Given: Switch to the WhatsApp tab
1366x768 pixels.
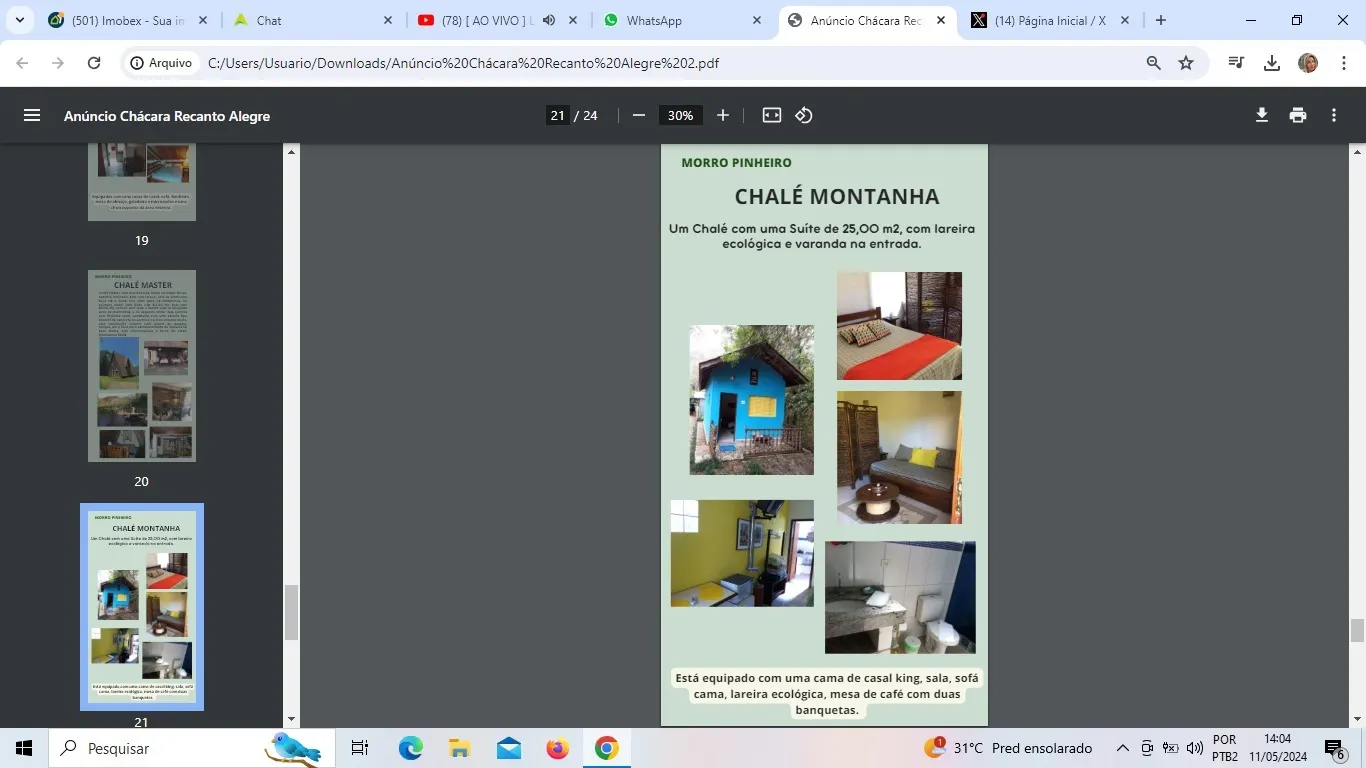Looking at the screenshot, I should 679,20.
